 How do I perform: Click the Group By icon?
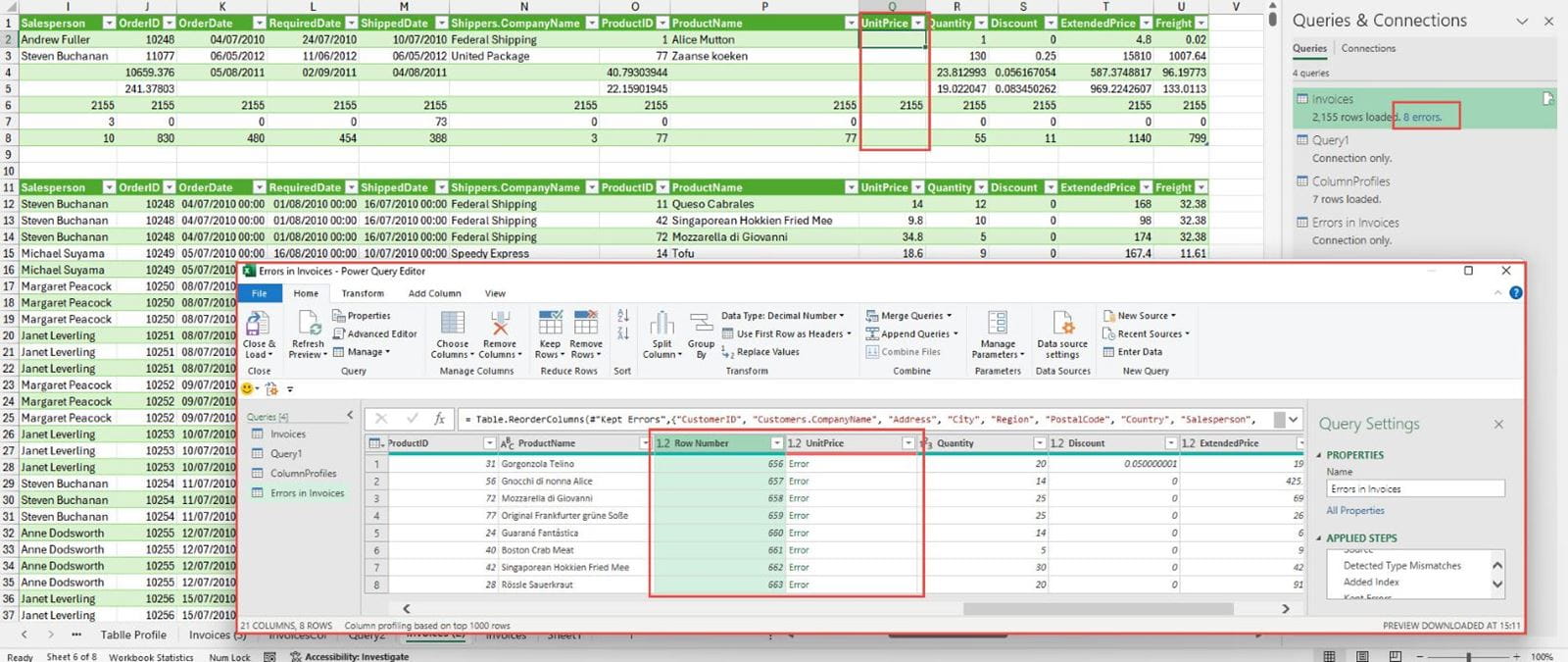[x=701, y=325]
